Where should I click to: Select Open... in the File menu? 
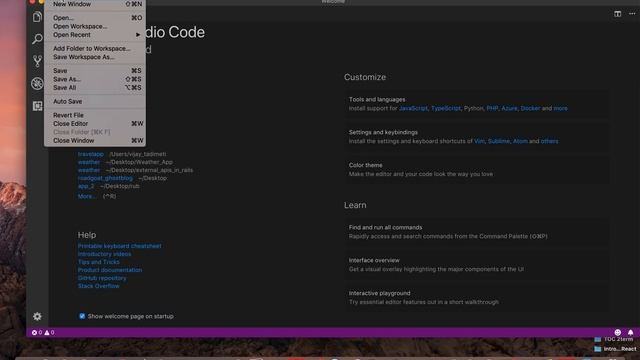[95, 18]
